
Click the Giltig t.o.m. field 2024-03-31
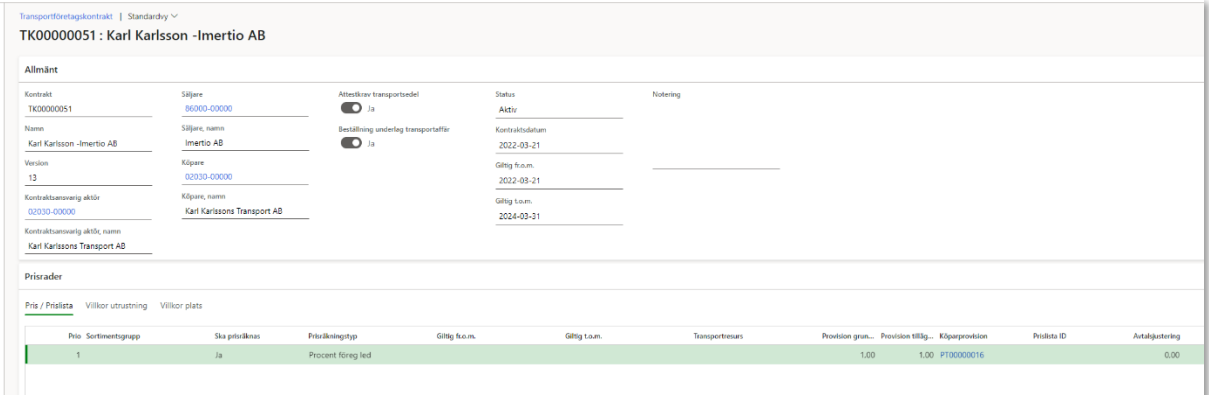[559, 216]
